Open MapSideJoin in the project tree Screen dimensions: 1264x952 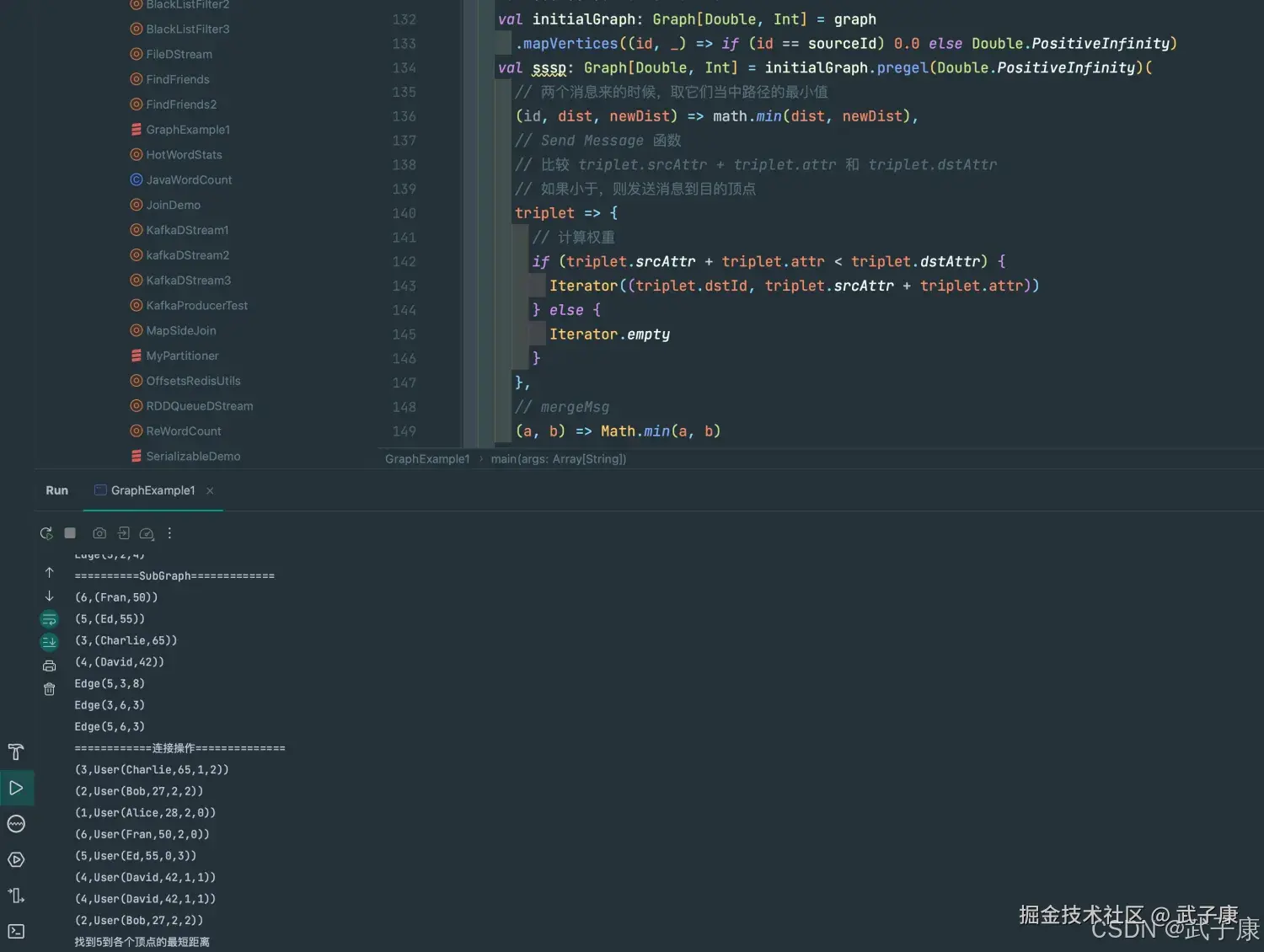coord(181,330)
